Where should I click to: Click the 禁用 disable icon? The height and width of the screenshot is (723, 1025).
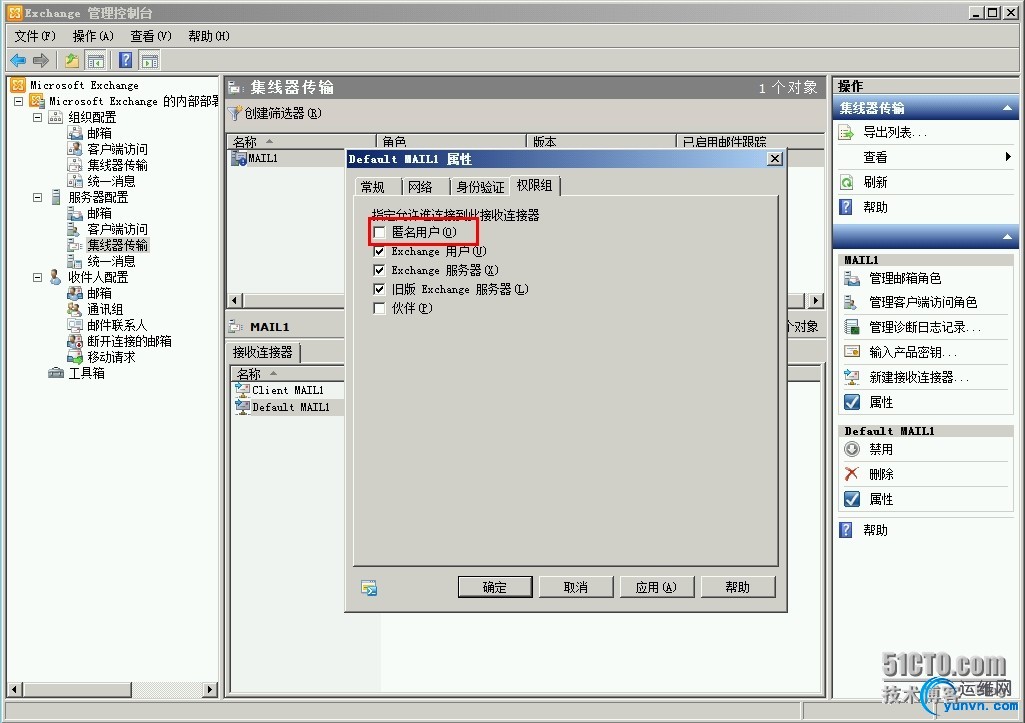tap(852, 449)
